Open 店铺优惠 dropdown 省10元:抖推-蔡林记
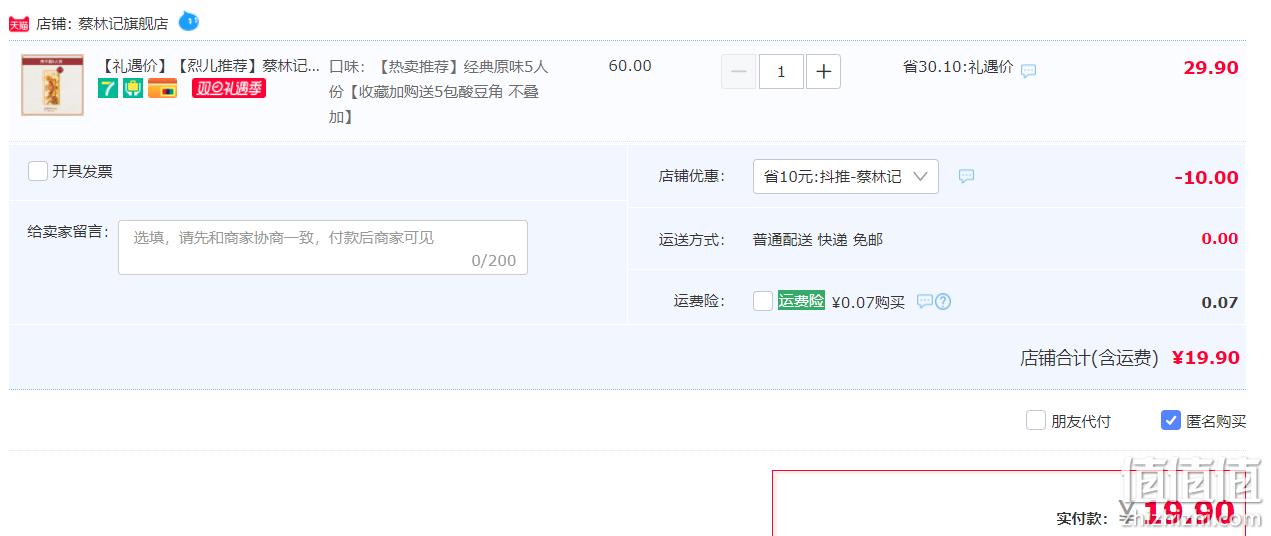 pos(845,176)
